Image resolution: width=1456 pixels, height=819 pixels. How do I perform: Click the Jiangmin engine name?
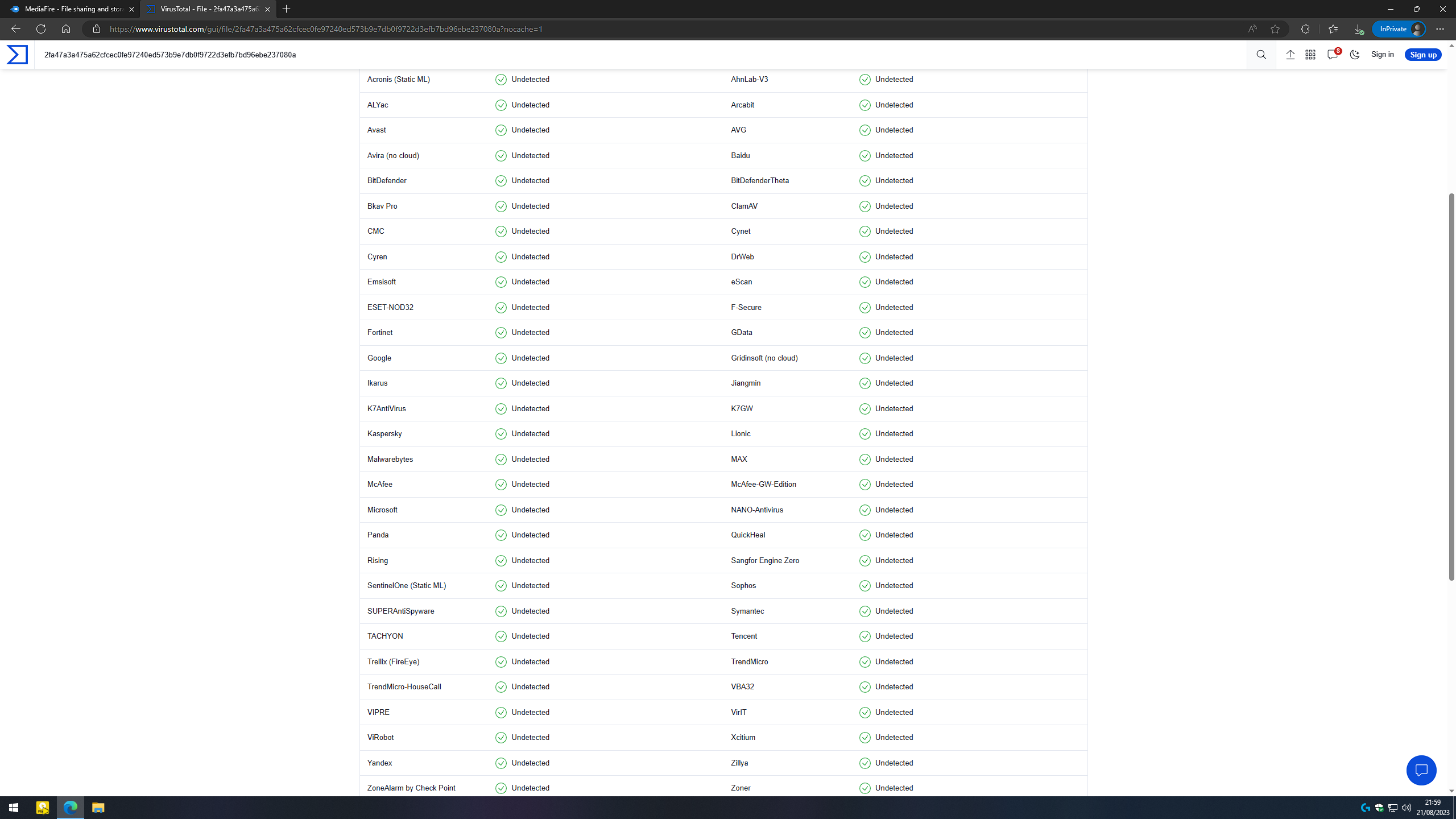(746, 383)
